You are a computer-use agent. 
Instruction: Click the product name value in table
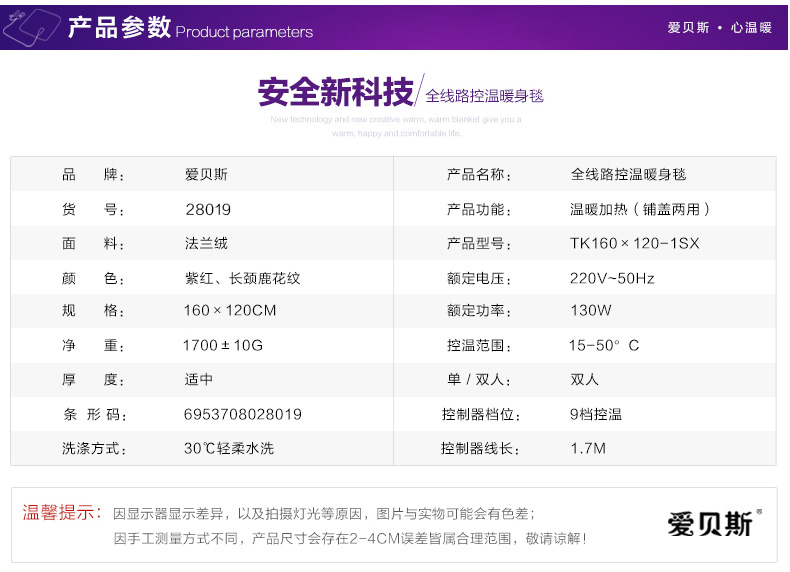click(628, 174)
